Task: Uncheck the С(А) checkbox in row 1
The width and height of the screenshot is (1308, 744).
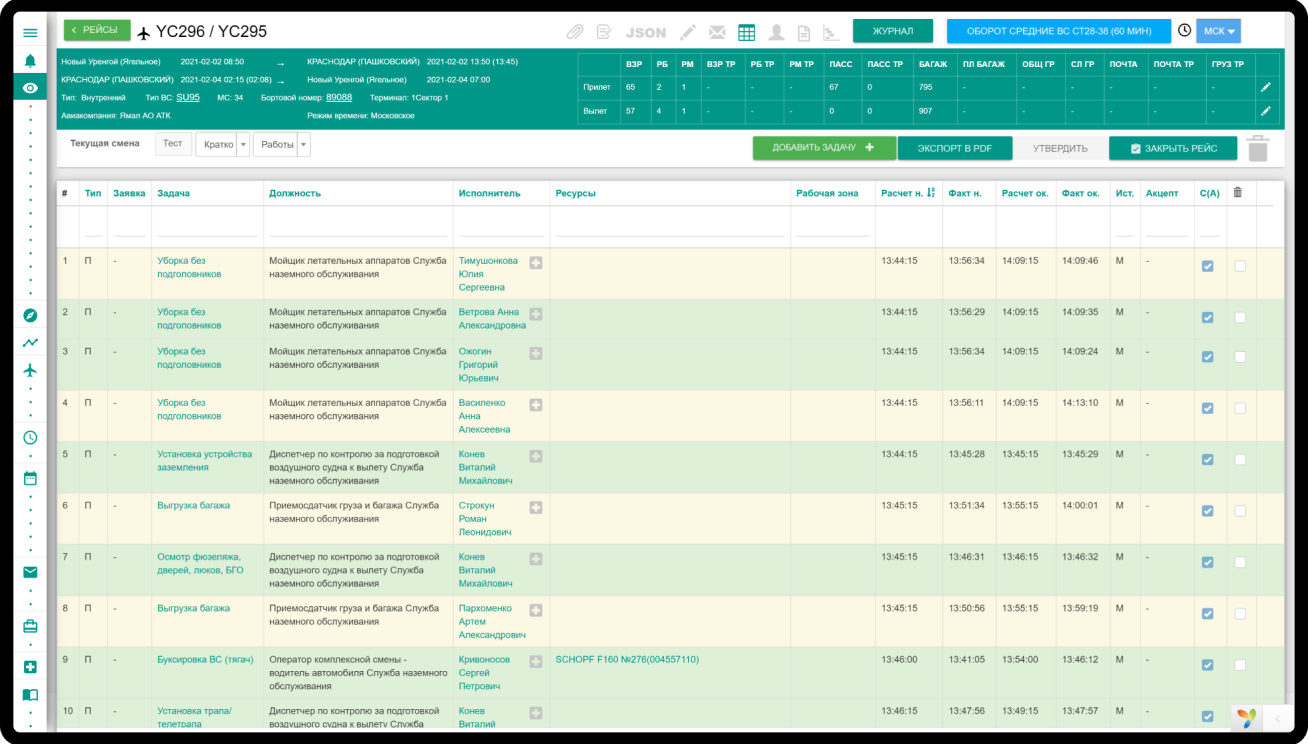Action: point(1207,266)
